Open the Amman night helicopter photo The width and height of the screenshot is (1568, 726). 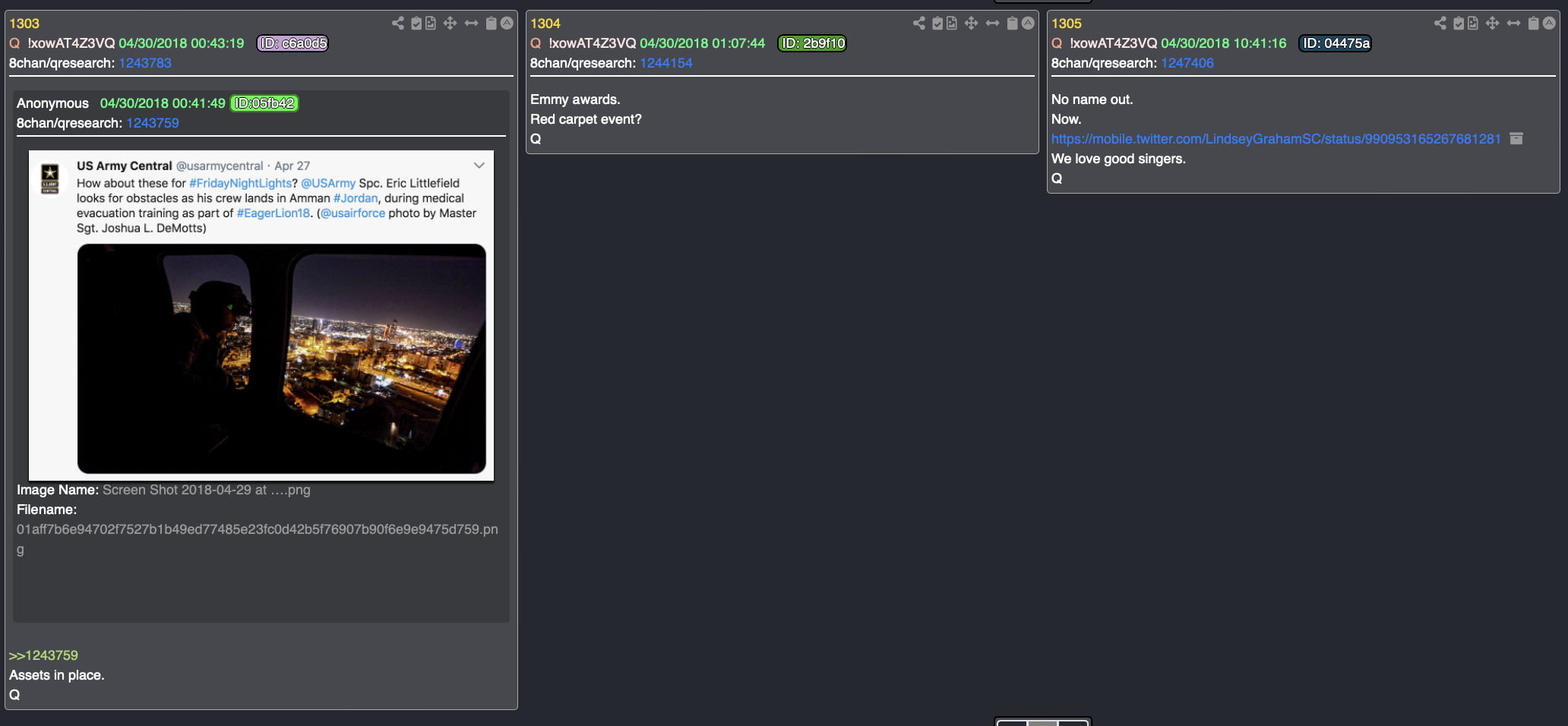click(282, 358)
